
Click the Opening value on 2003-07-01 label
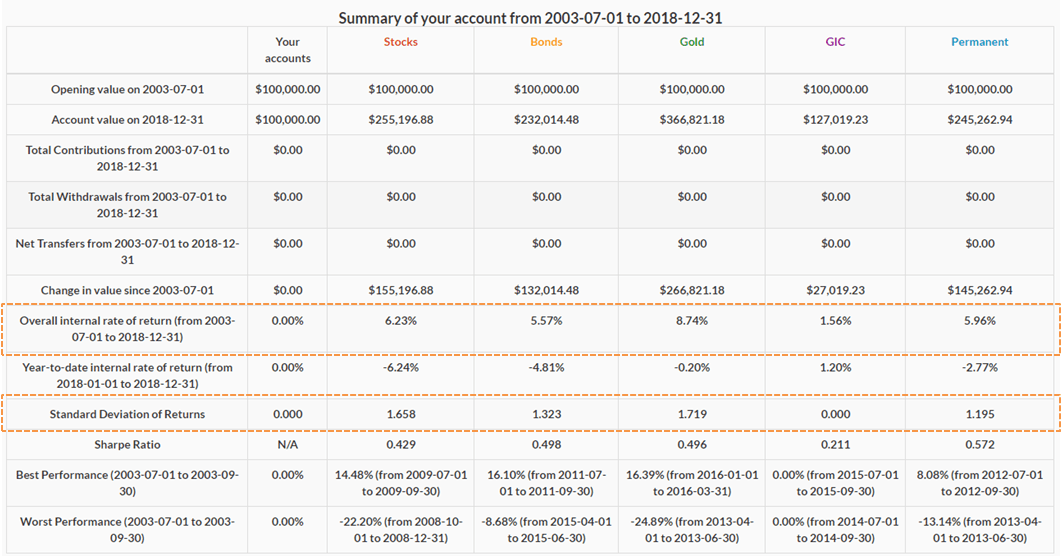coord(127,90)
